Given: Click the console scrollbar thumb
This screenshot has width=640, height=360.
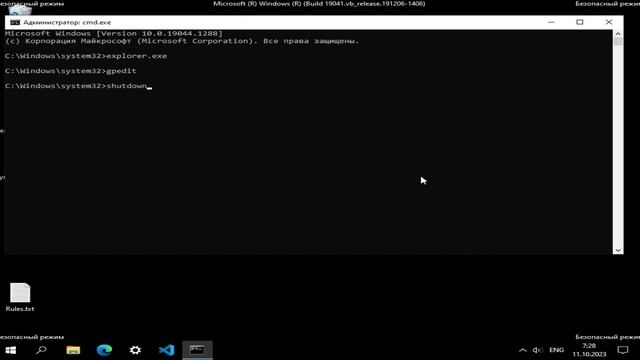Looking at the screenshot, I should 618,41.
